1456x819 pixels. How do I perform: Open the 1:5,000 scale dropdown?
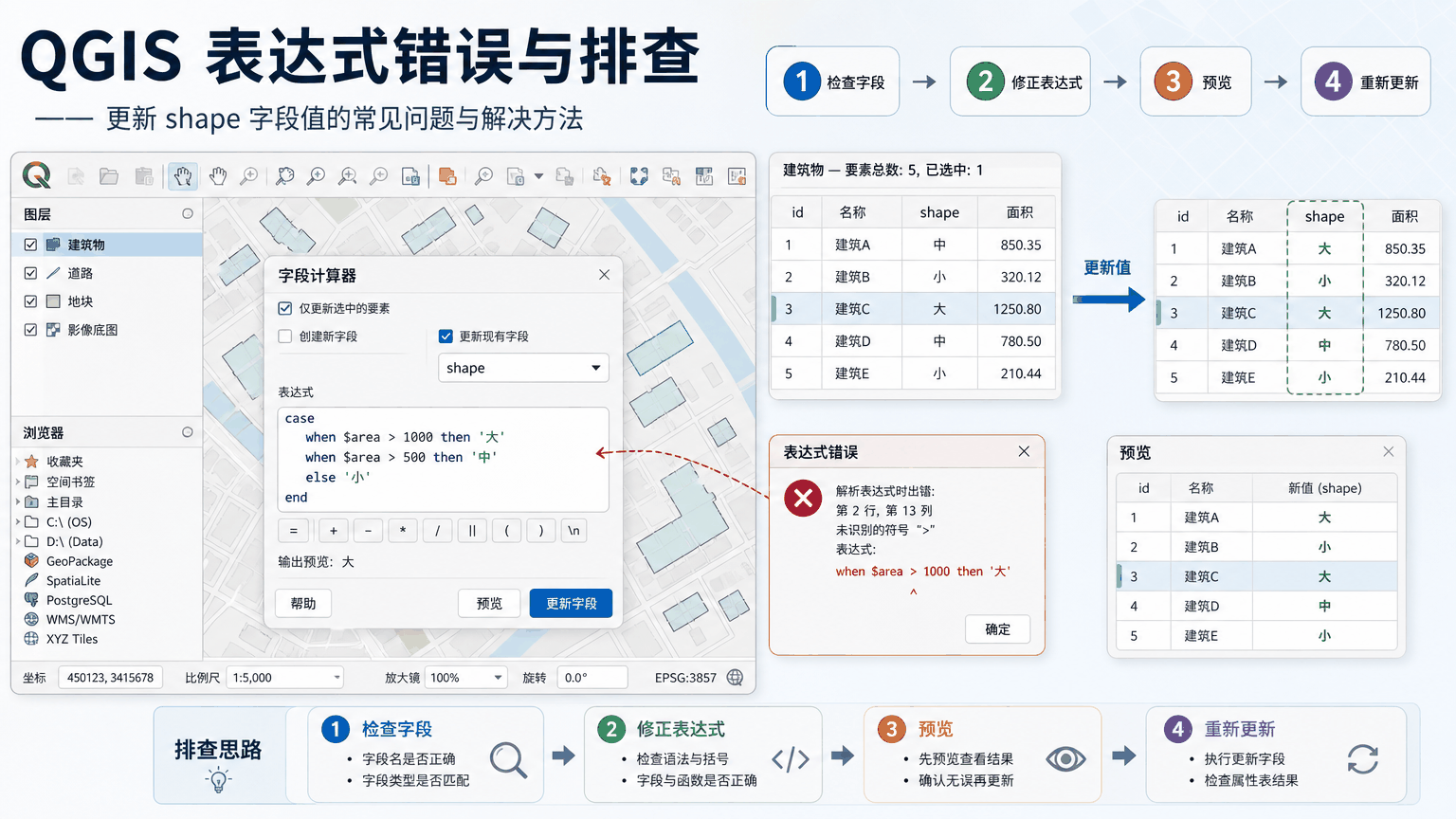[284, 678]
